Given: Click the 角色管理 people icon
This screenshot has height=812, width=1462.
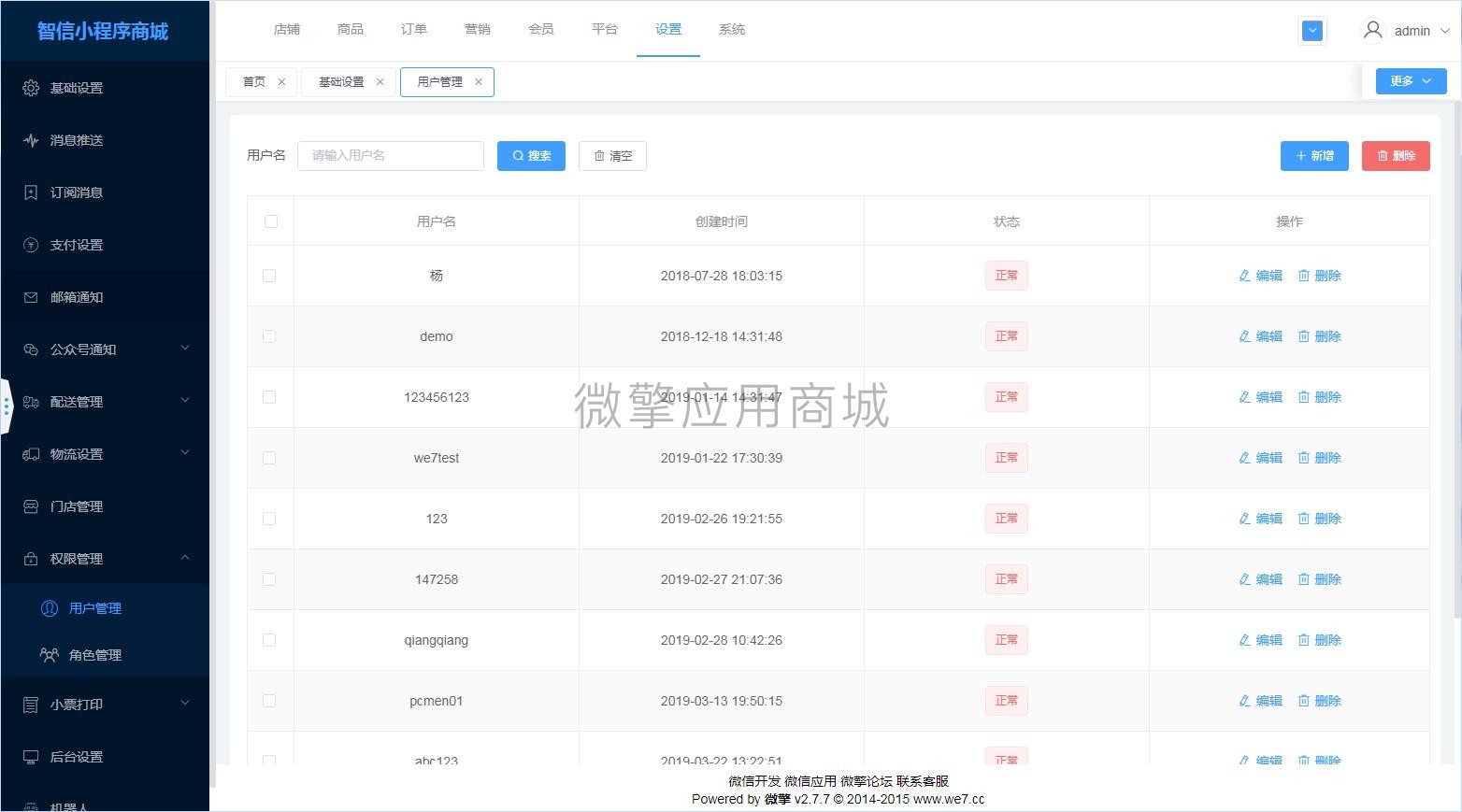Looking at the screenshot, I should tap(50, 655).
